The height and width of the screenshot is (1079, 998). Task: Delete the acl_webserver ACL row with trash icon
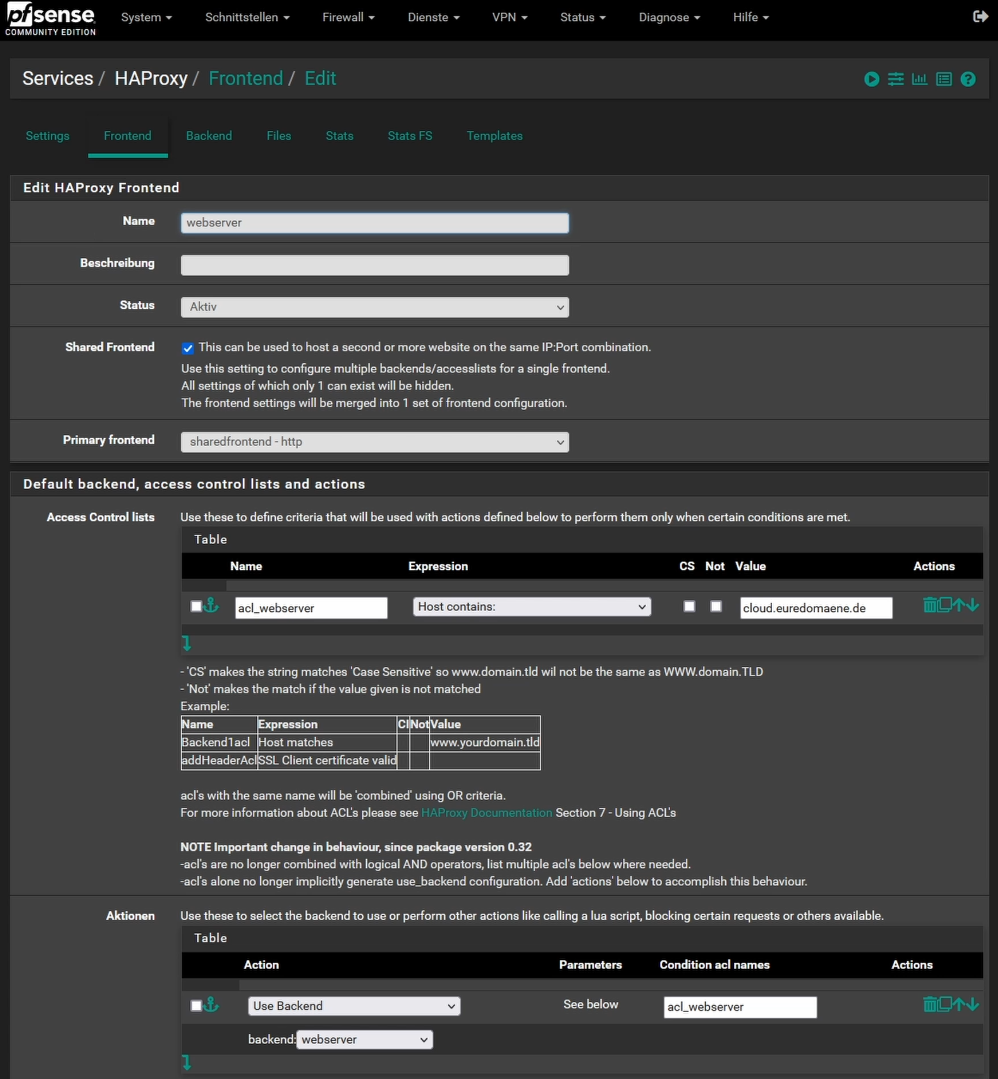(x=930, y=605)
